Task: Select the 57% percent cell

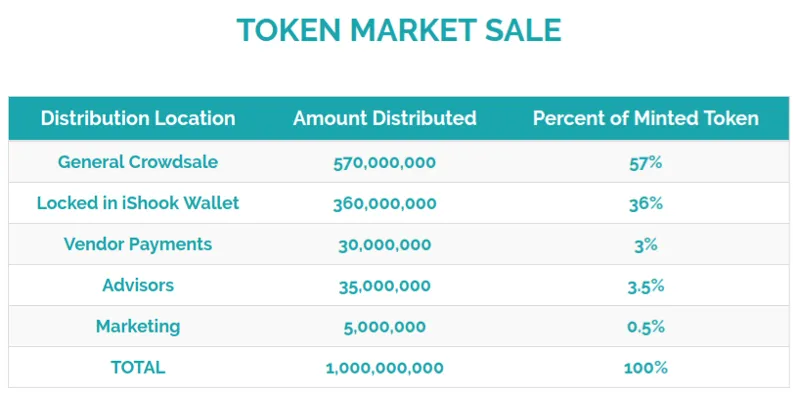Action: (x=646, y=163)
